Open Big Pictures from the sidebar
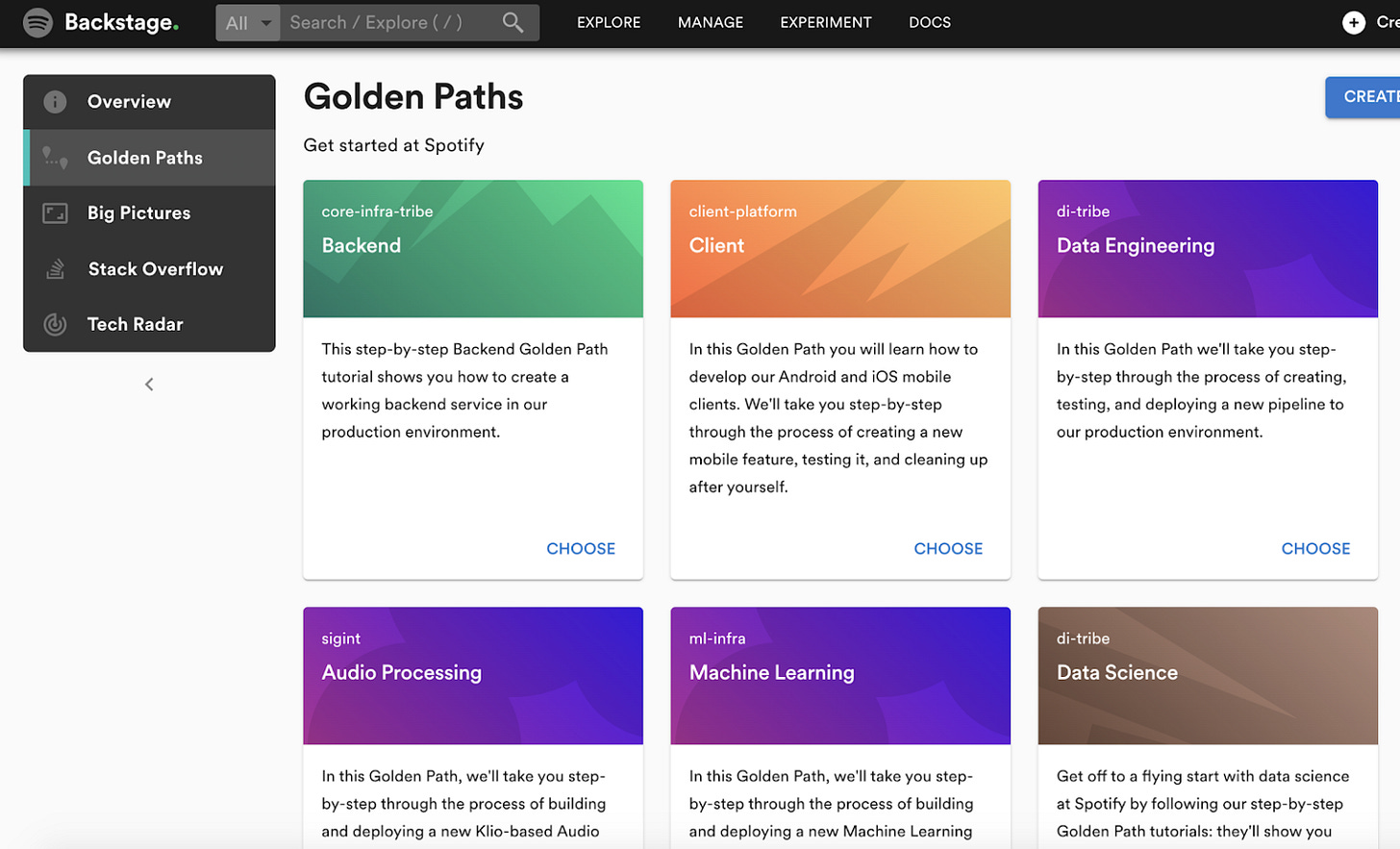This screenshot has width=1400, height=849. pyautogui.click(x=149, y=213)
